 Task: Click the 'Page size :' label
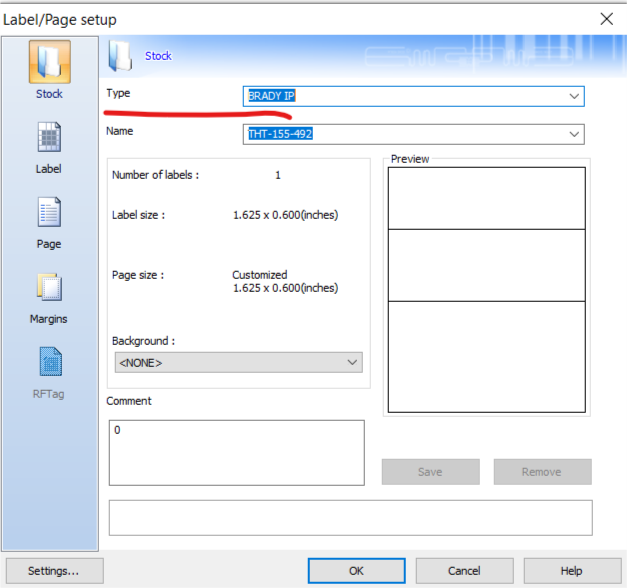138,275
